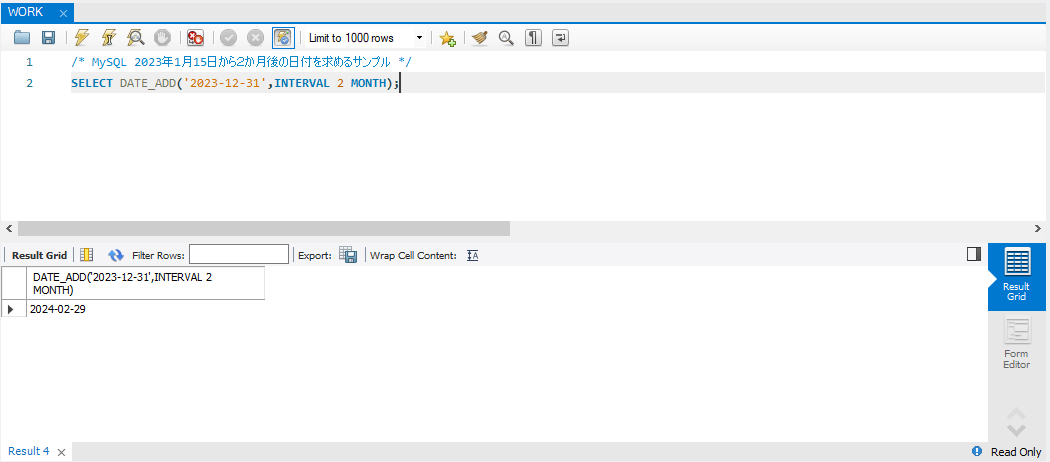Image resolution: width=1050 pixels, height=462 pixels.
Task: Save snippet with the star plus icon
Action: [x=447, y=38]
